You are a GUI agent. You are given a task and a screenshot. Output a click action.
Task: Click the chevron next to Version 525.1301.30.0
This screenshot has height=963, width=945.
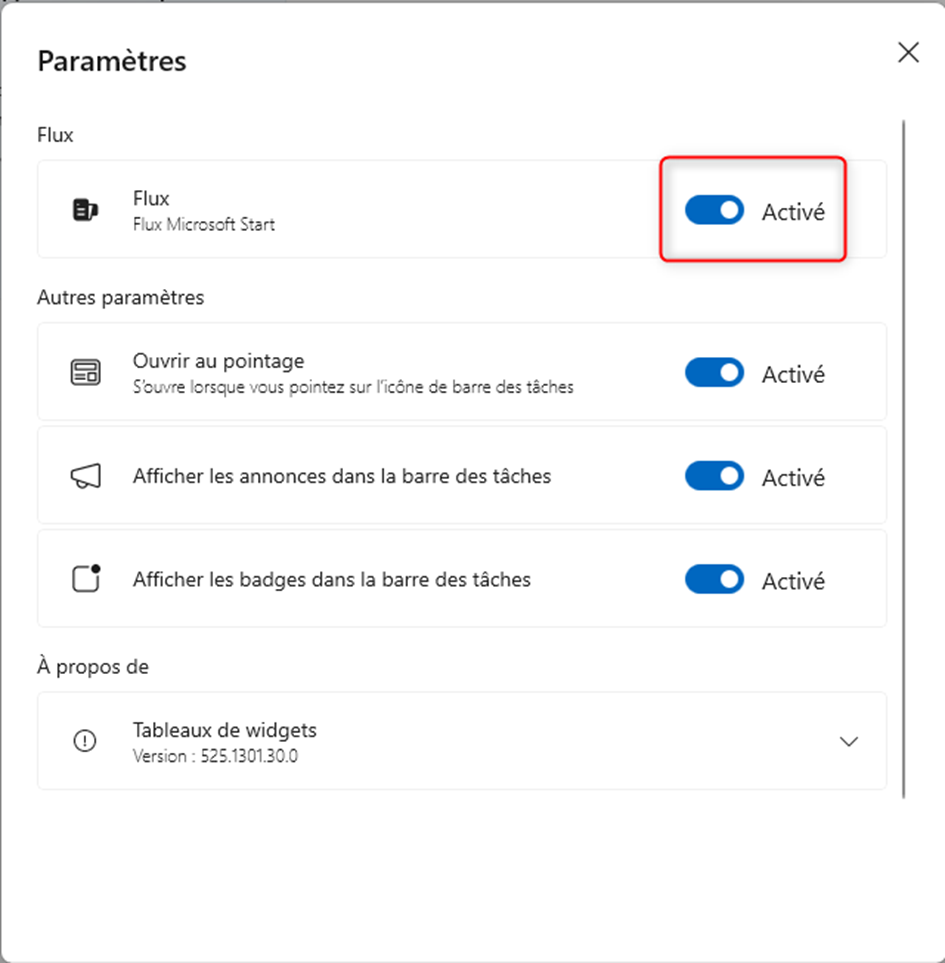[x=849, y=741]
